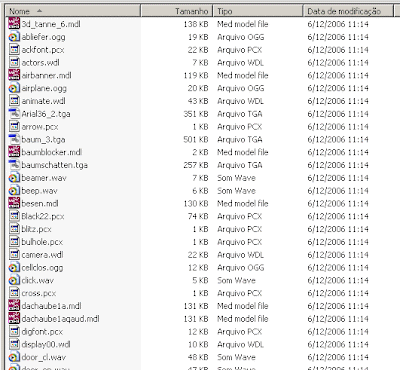This screenshot has width=400, height=370.
Task: Click the 3d_tanne_6.mdl file icon
Action: (14, 24)
